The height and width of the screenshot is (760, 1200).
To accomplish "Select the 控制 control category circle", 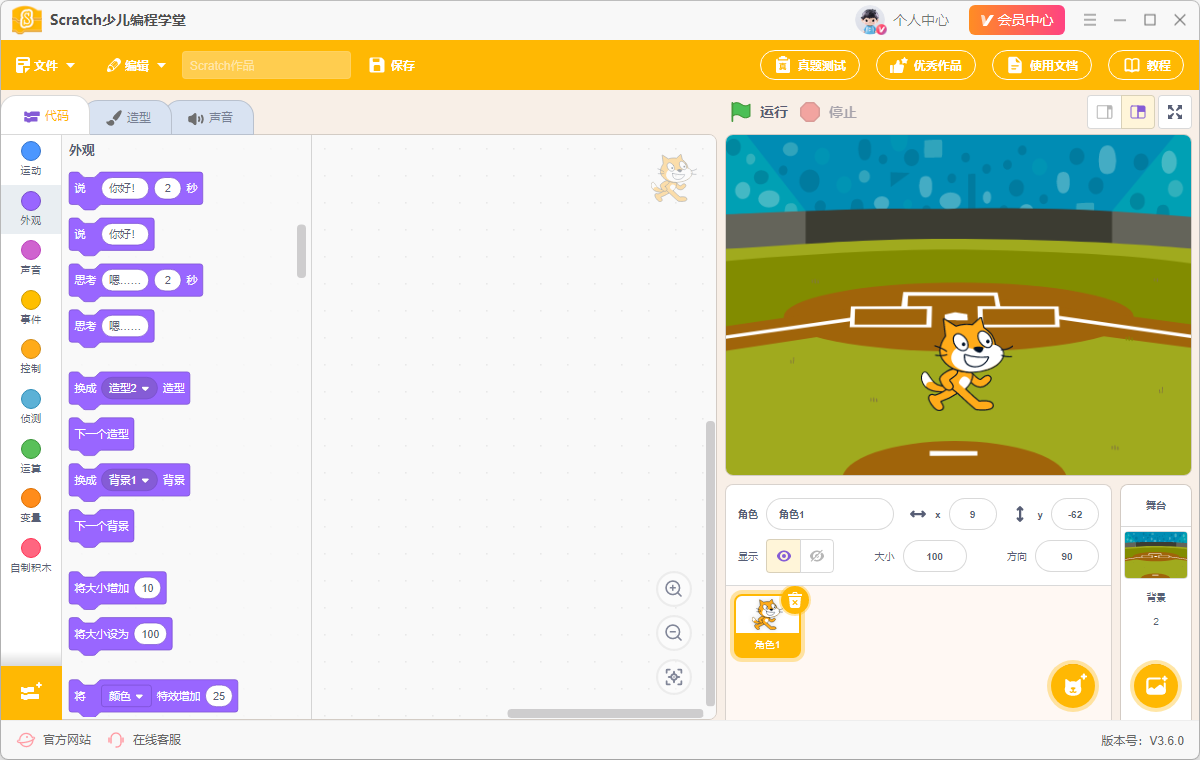I will [x=31, y=349].
